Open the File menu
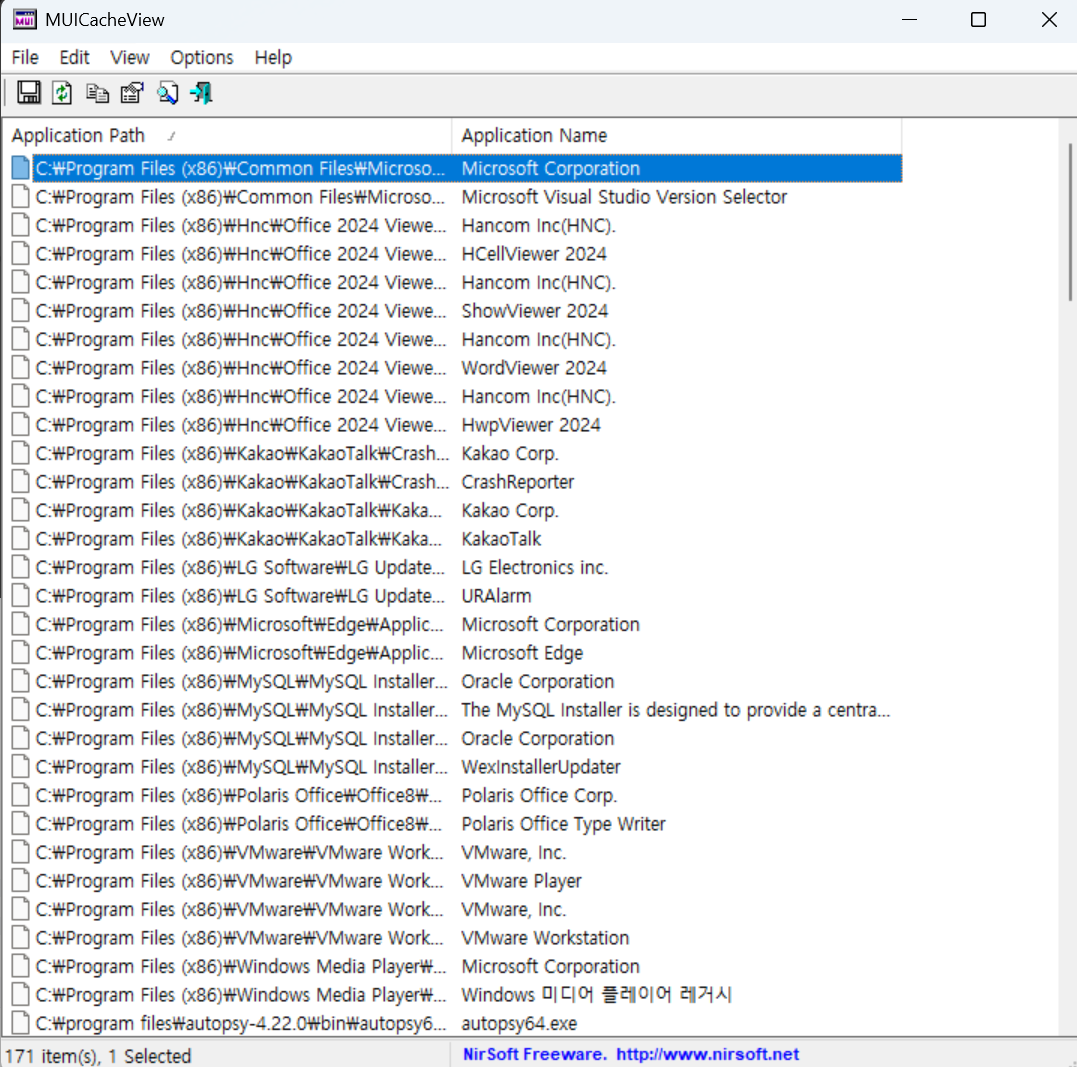The height and width of the screenshot is (1067, 1077). tap(25, 58)
